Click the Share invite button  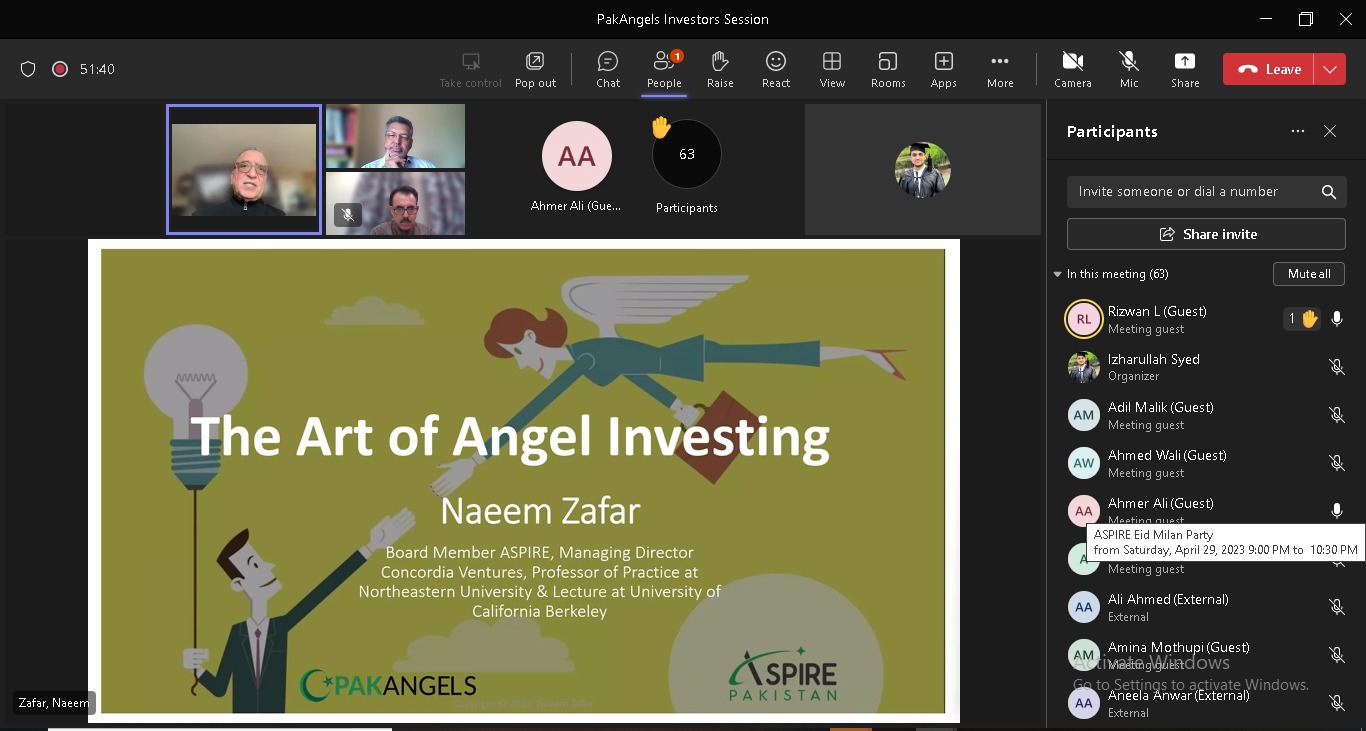pos(1206,234)
